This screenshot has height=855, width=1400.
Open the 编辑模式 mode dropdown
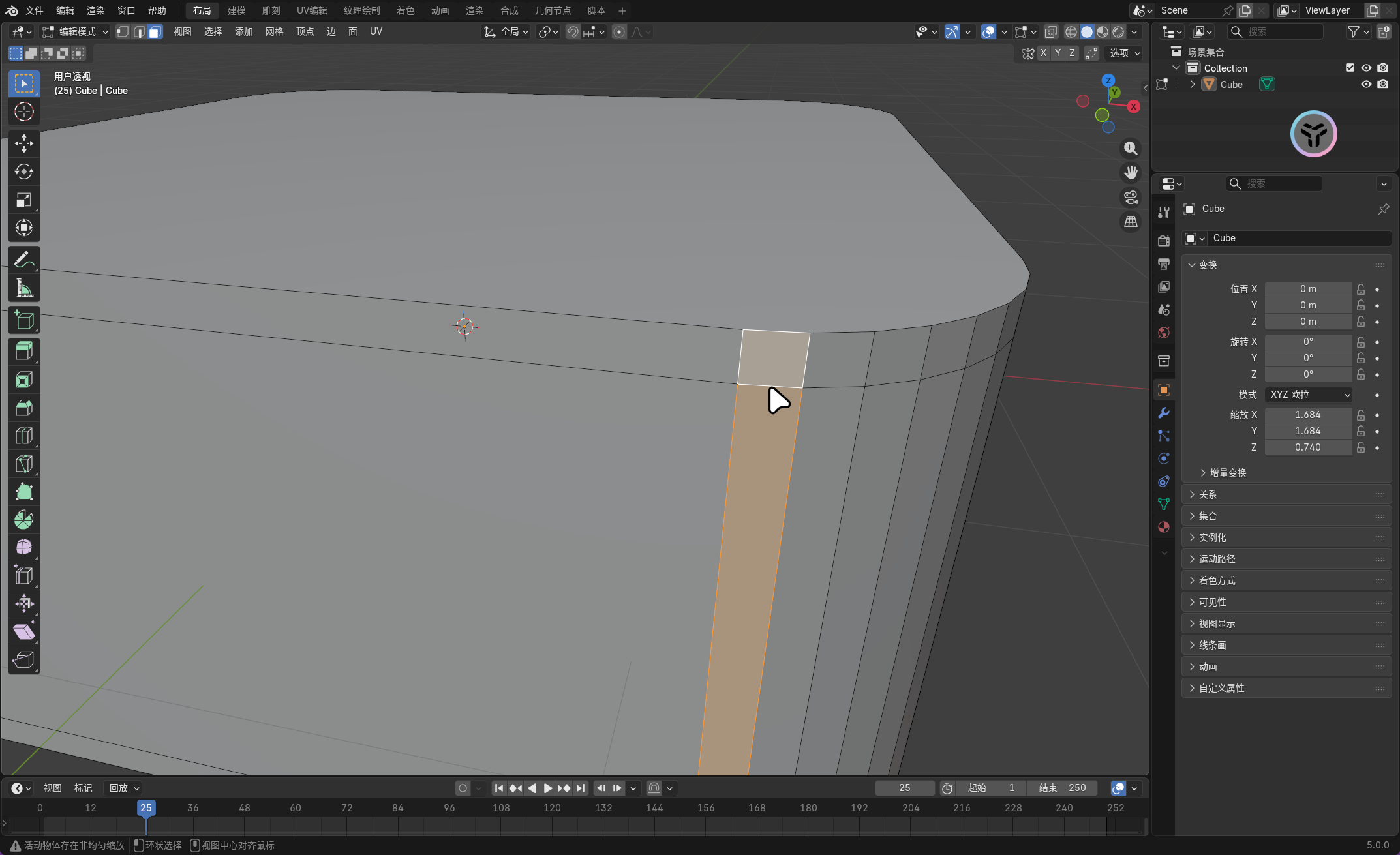[75, 32]
